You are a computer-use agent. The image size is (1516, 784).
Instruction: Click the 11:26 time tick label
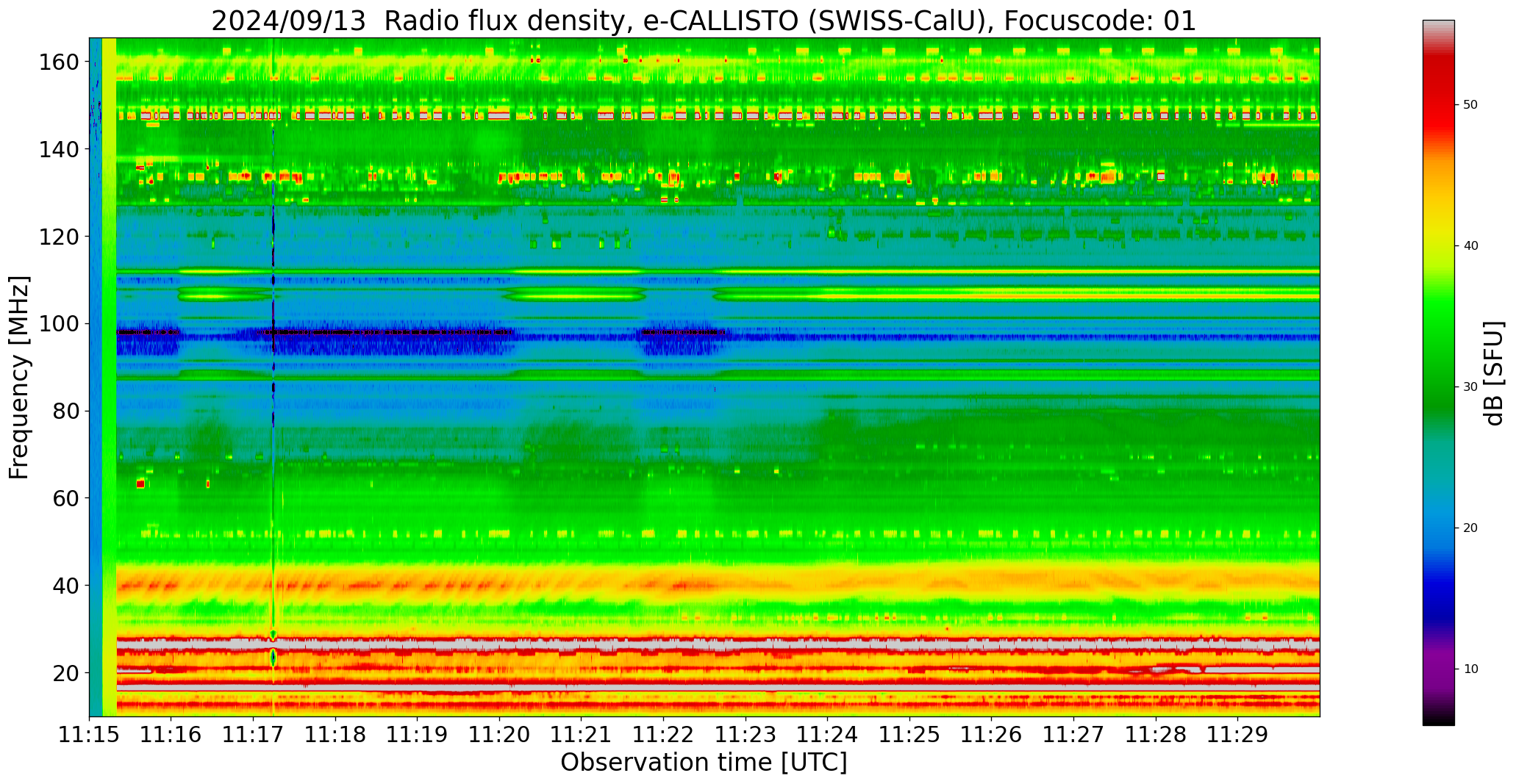coord(991,735)
